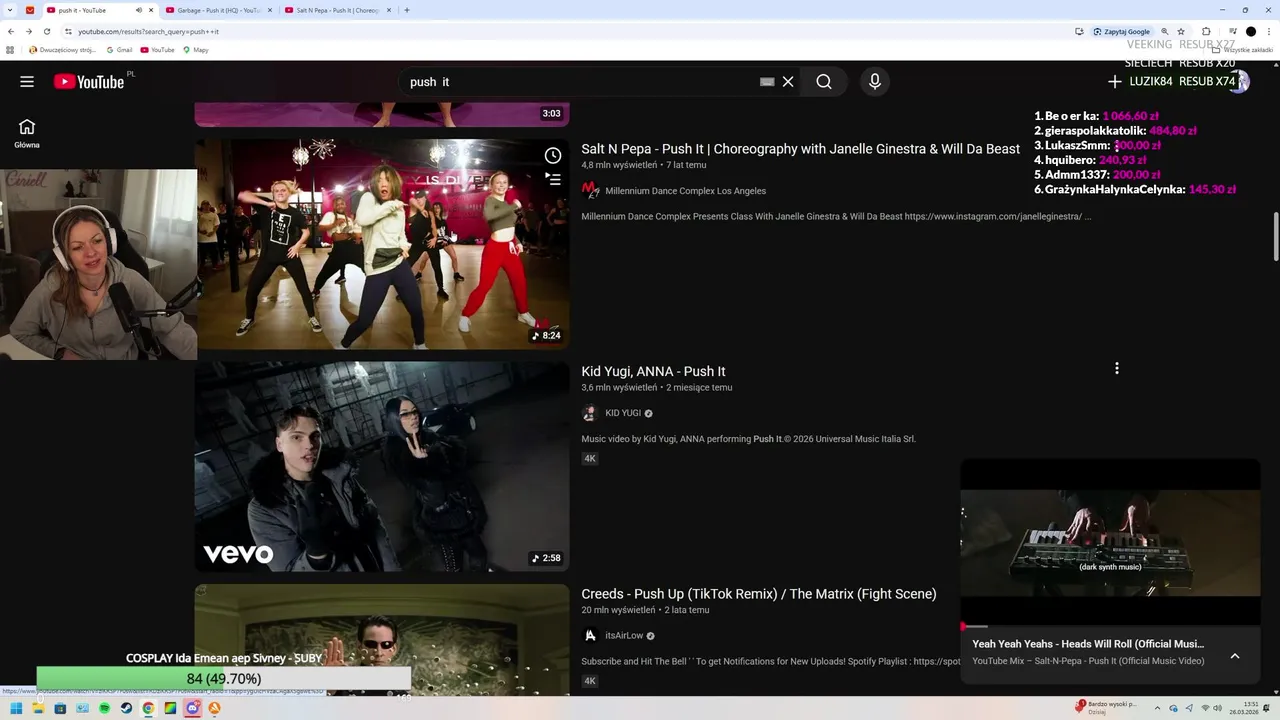Open Główna in the sidebar
This screenshot has height=720, width=1280.
27,134
